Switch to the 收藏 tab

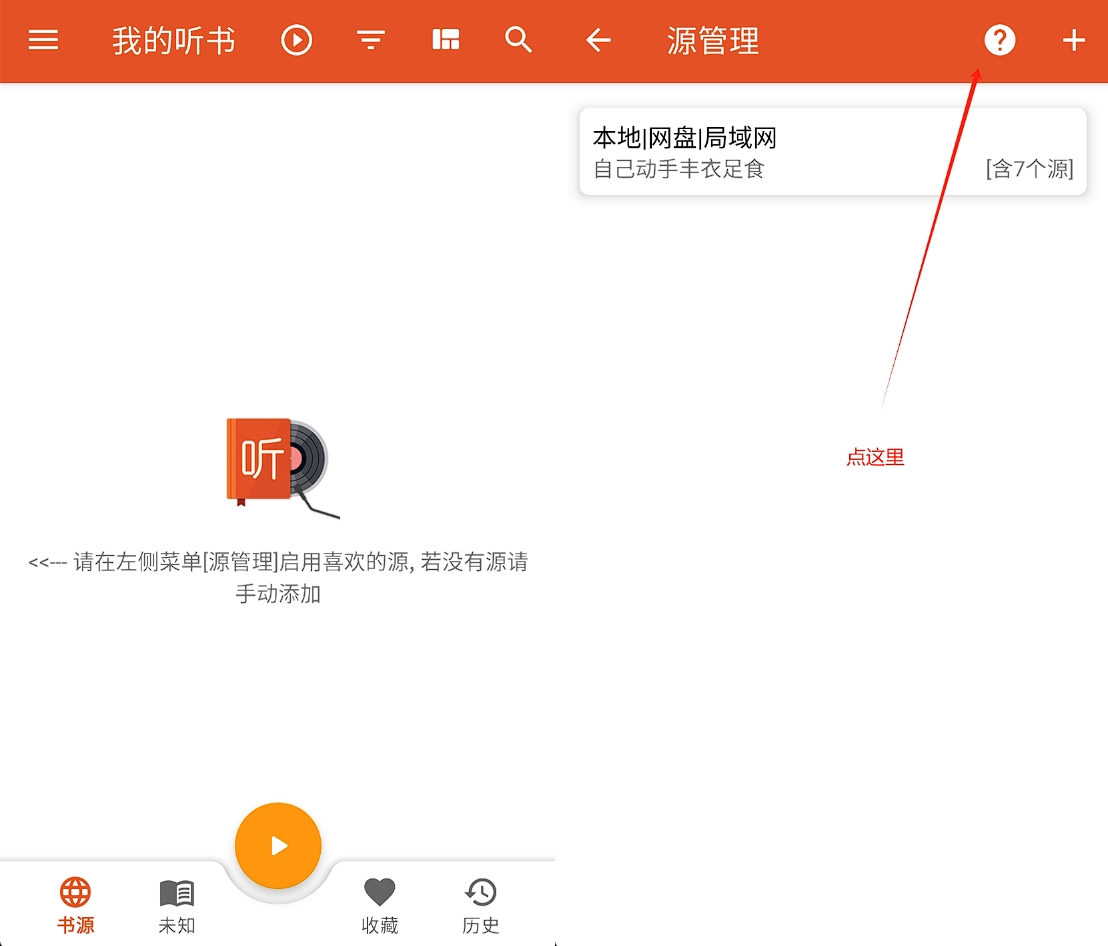pyautogui.click(x=379, y=905)
